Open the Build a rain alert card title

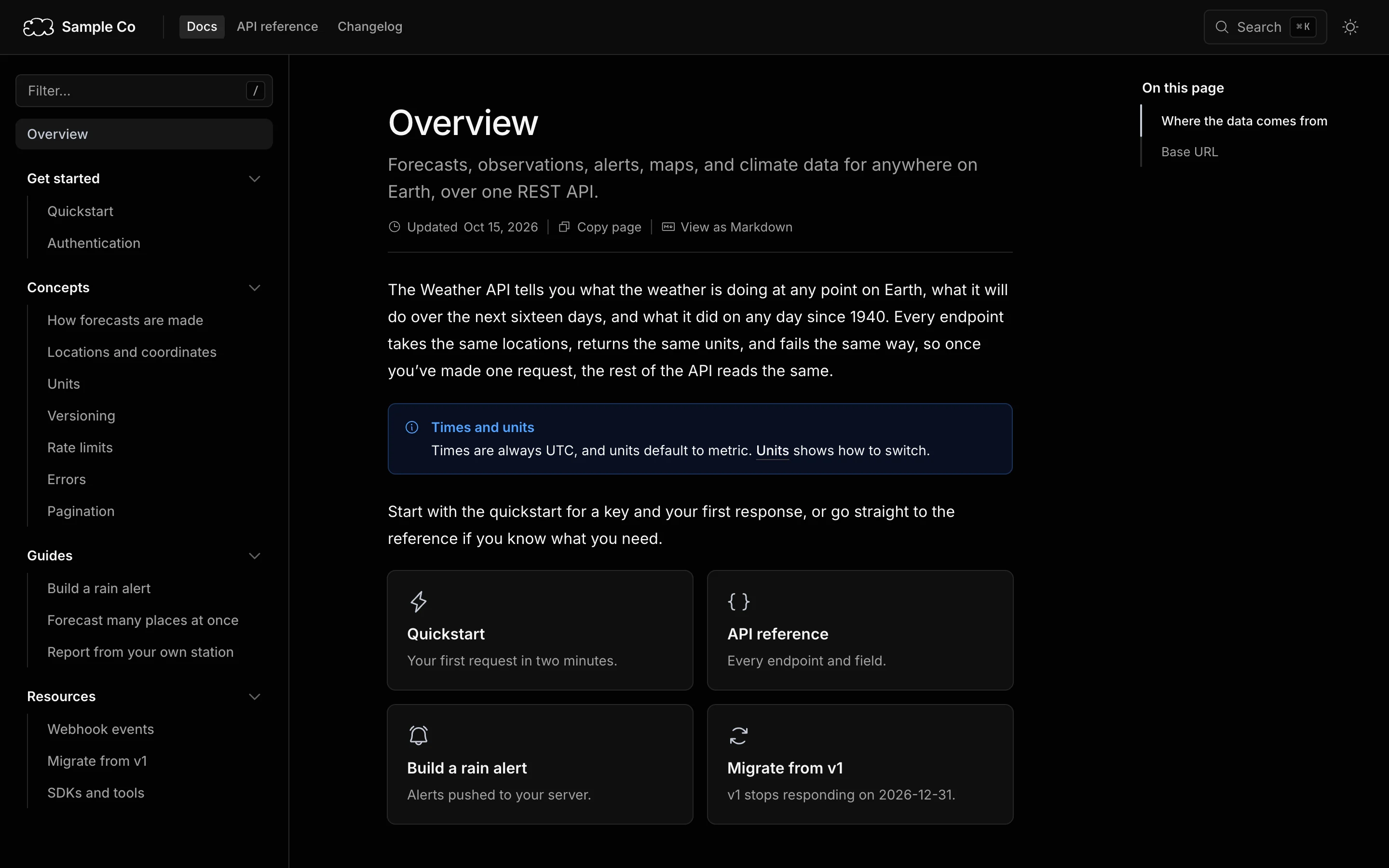[467, 768]
